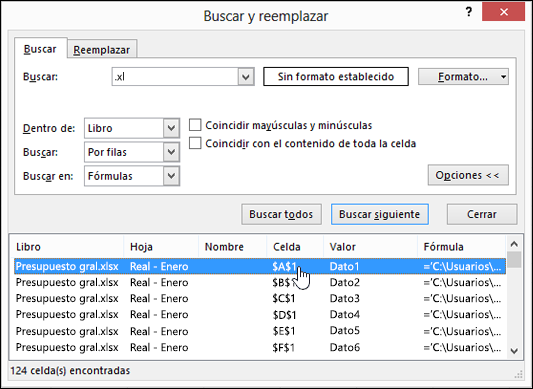This screenshot has width=533, height=389.
Task: Click the Buscar text input field
Action: [175, 77]
